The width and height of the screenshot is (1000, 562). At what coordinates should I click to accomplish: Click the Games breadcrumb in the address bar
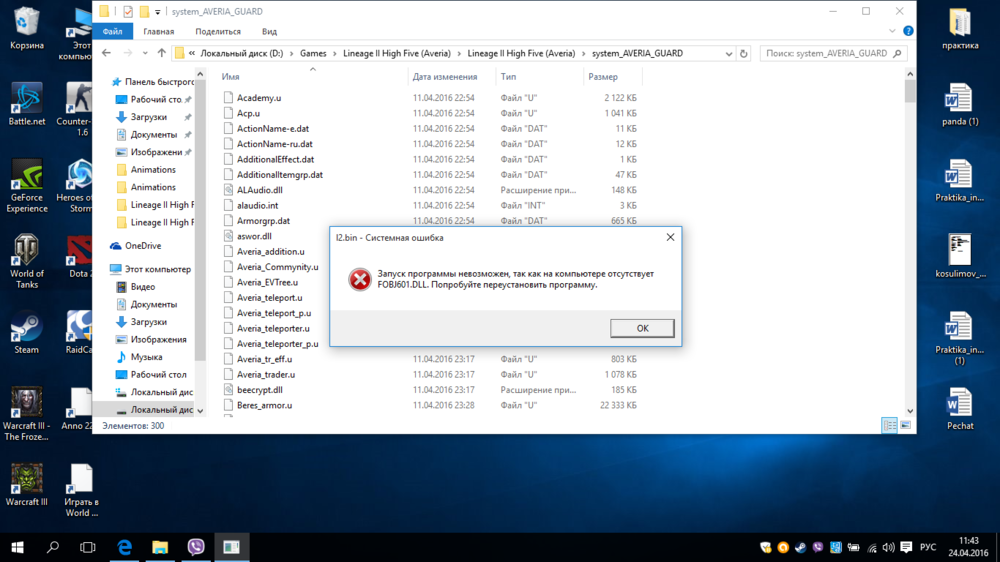(313, 54)
